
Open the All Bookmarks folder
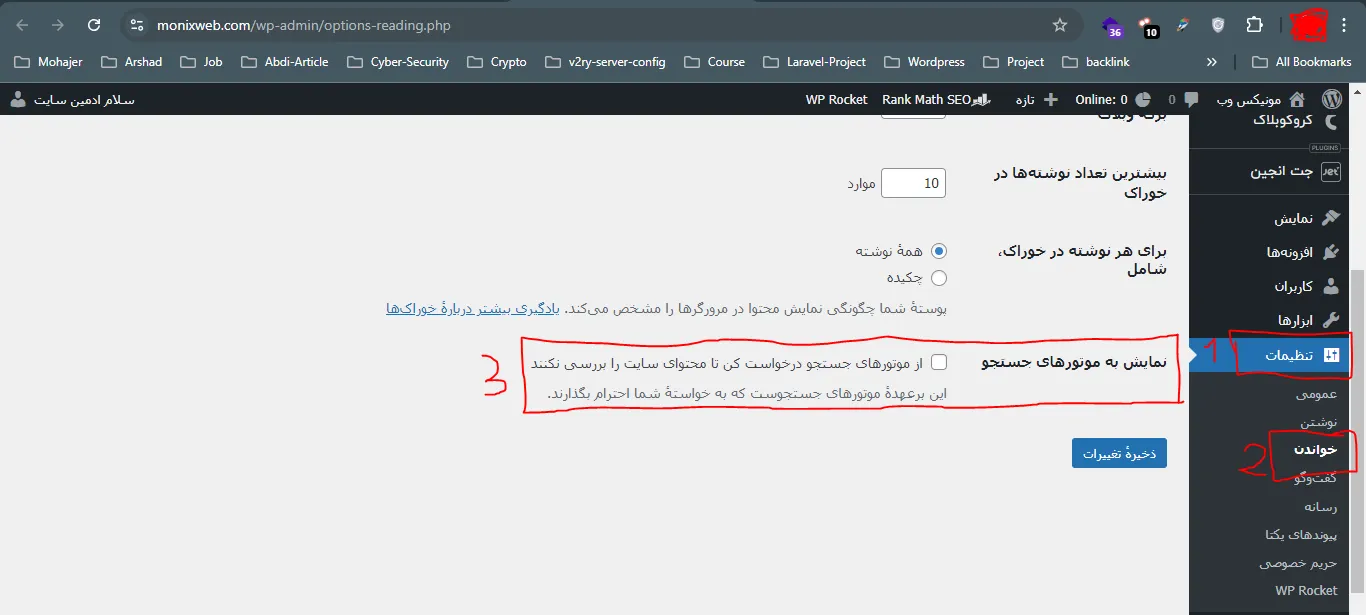pyautogui.click(x=1301, y=62)
